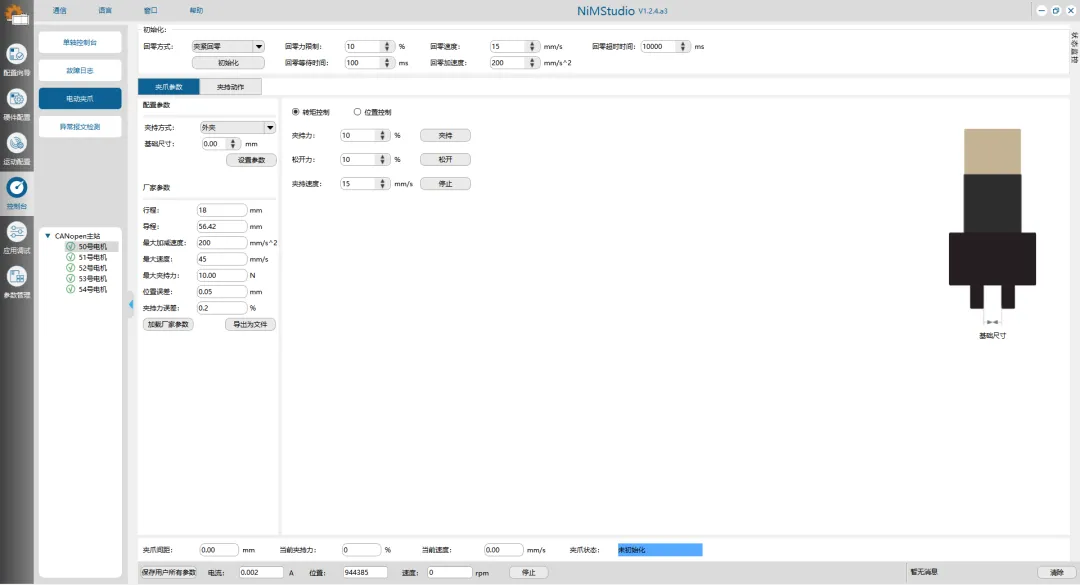Open the 参数管理 sidebar icon
Viewport: 1080px width, 585px height.
(17, 283)
